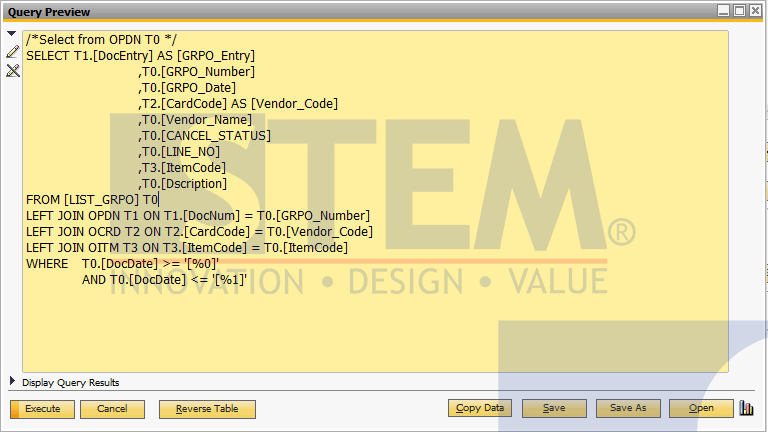
Task: Click the 'LEFT JOIN OCRD T2' line
Action: click(x=199, y=232)
